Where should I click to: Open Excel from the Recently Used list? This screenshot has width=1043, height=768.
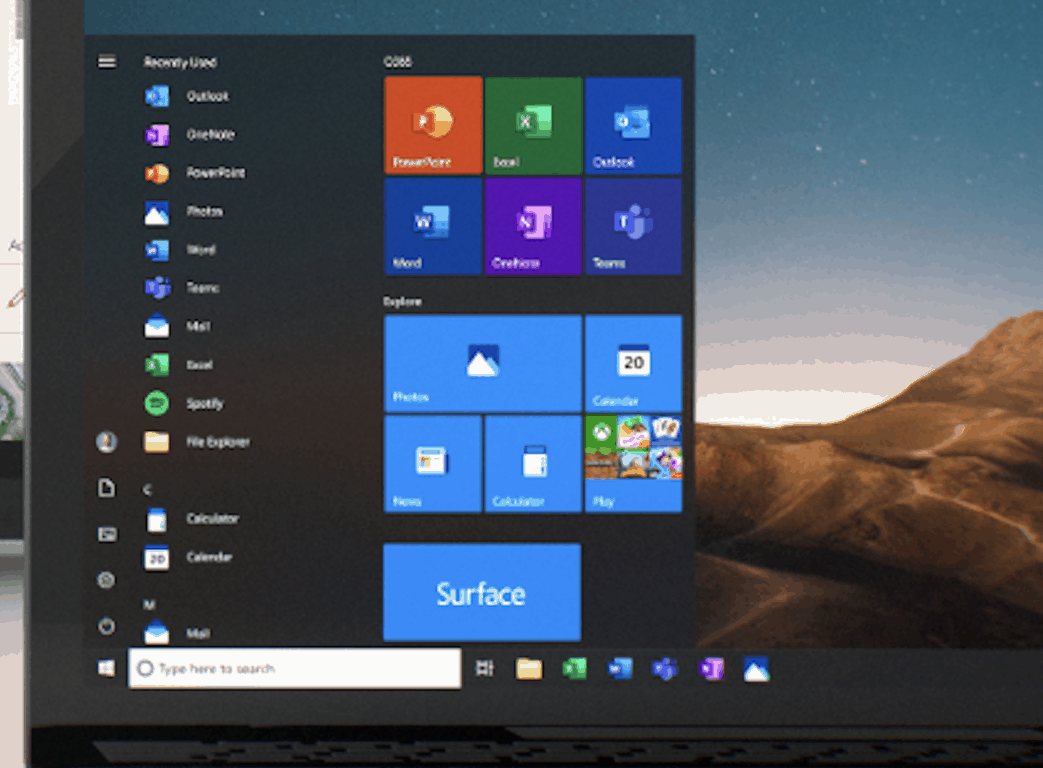[179, 365]
